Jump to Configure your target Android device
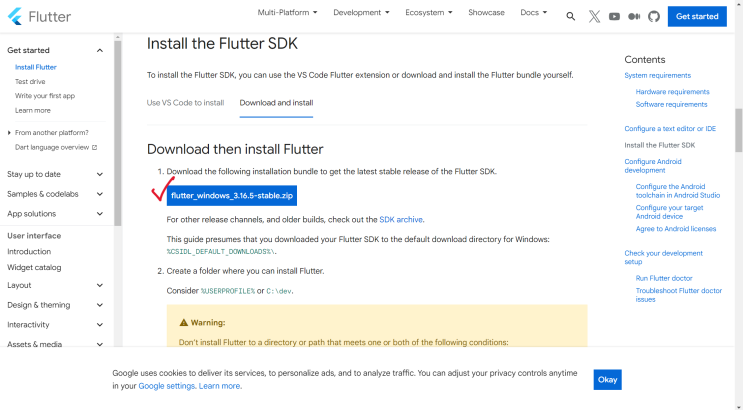Screen dimensions: 743x410 pyautogui.click(x=669, y=212)
